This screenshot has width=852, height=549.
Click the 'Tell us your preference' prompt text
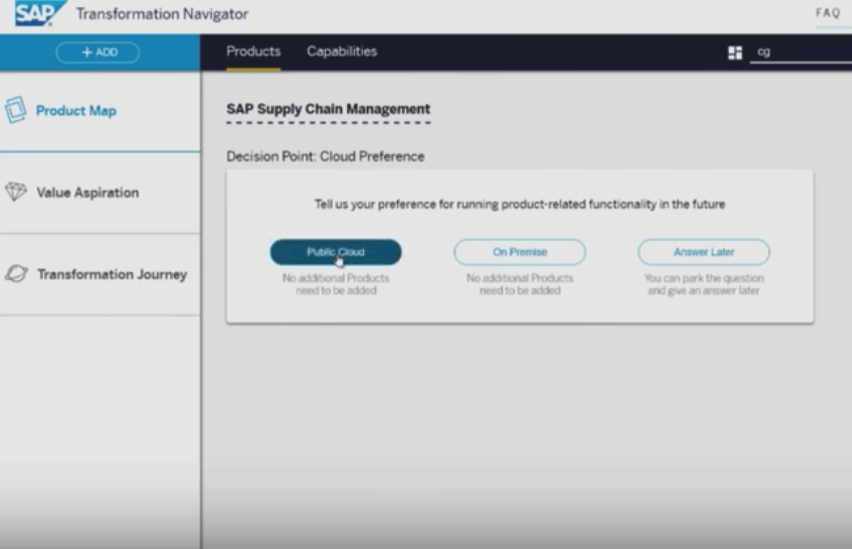pyautogui.click(x=520, y=204)
